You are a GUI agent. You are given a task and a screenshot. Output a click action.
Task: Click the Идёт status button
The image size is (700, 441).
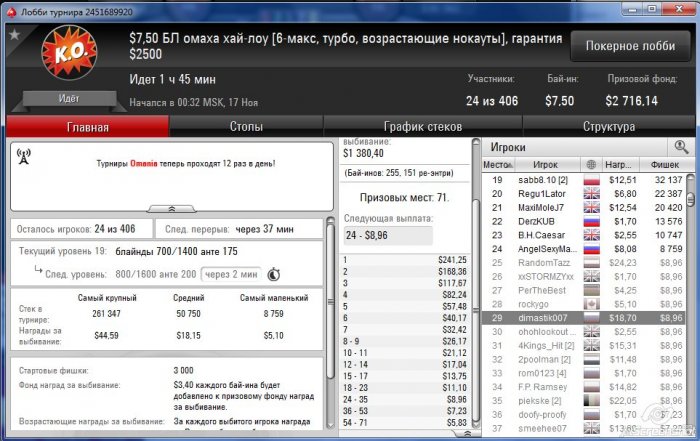click(x=69, y=99)
